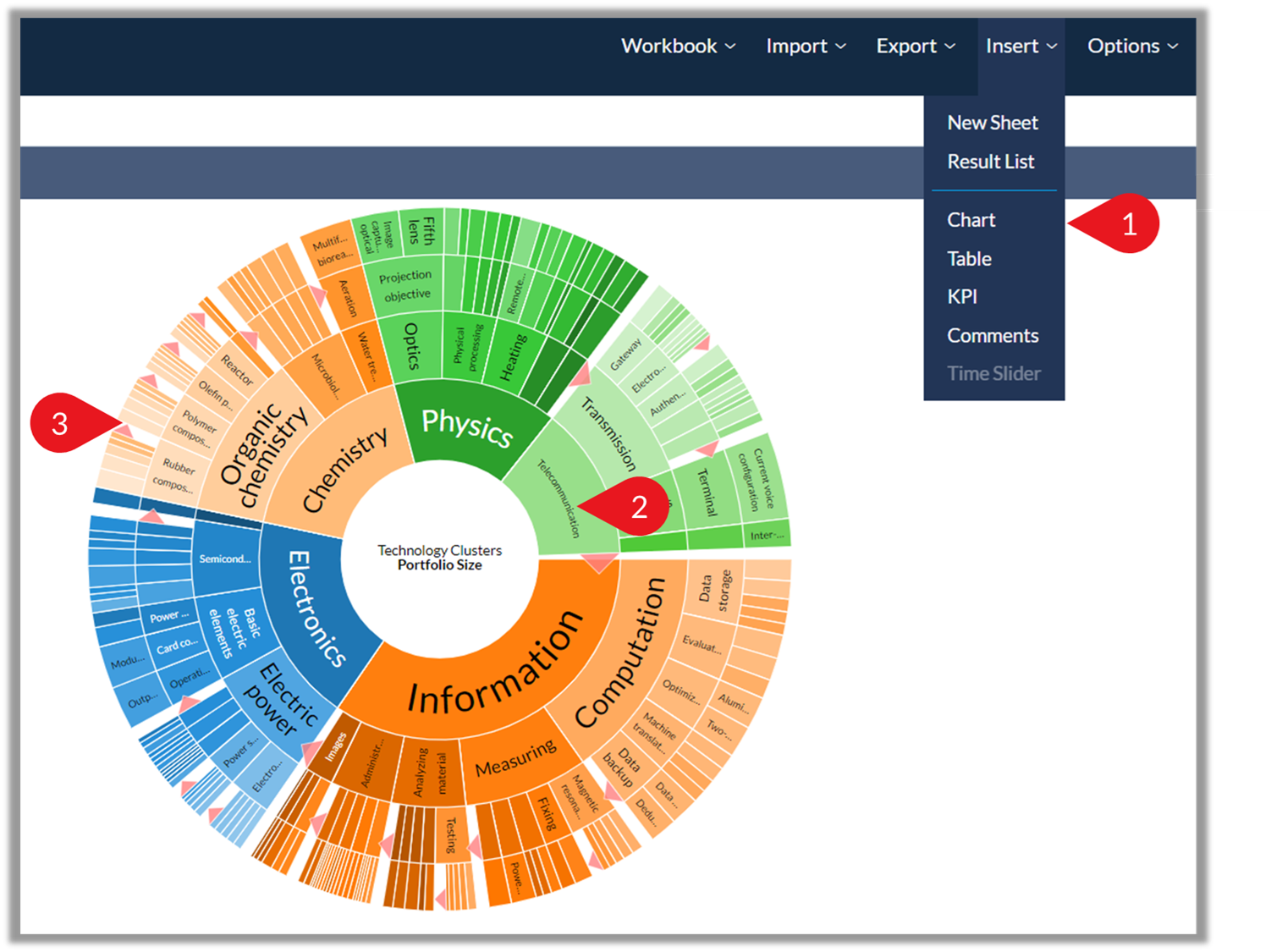Select New Sheet from Insert menu

pos(992,123)
